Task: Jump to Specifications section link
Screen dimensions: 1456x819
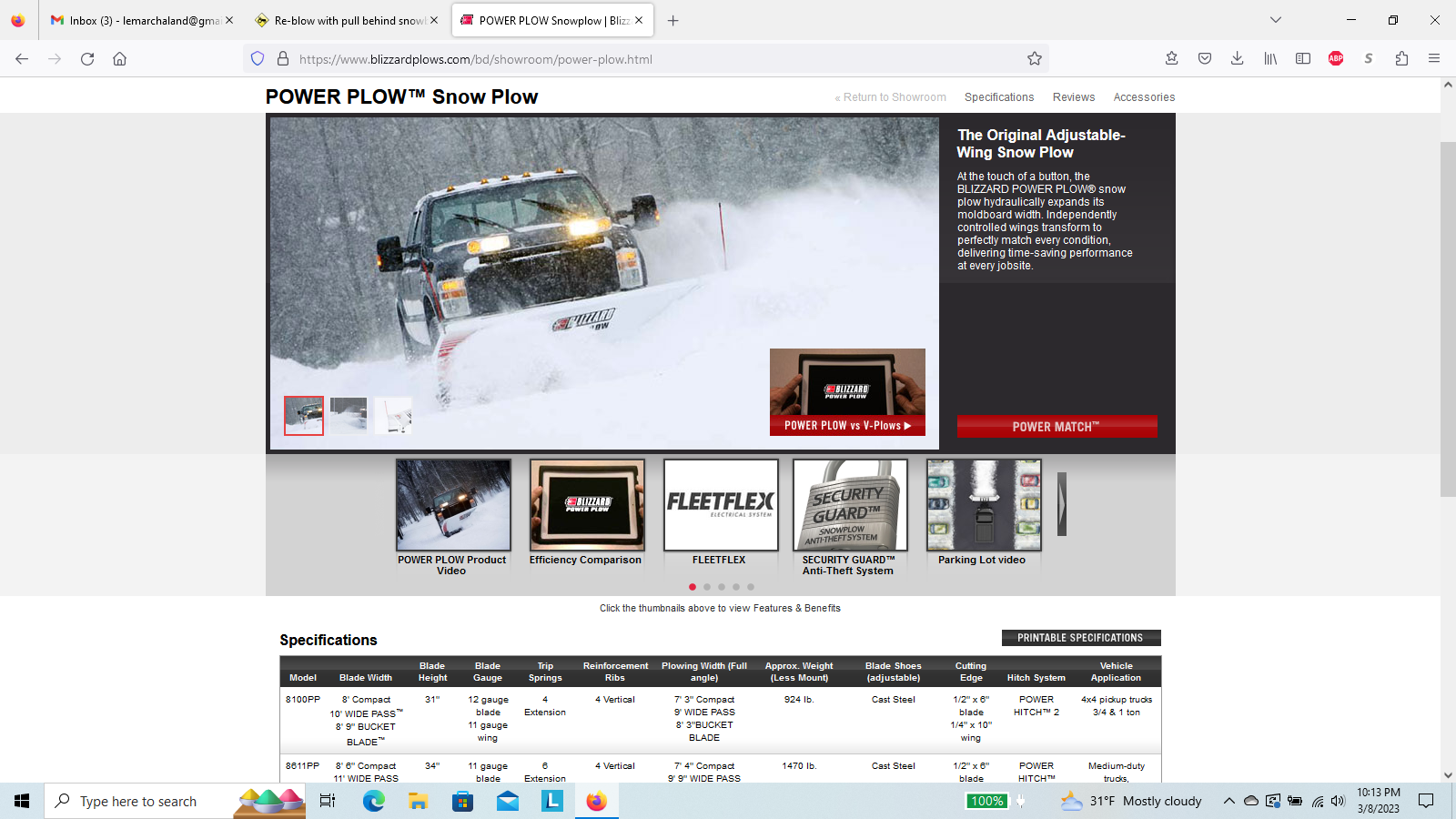Action: 999,97
